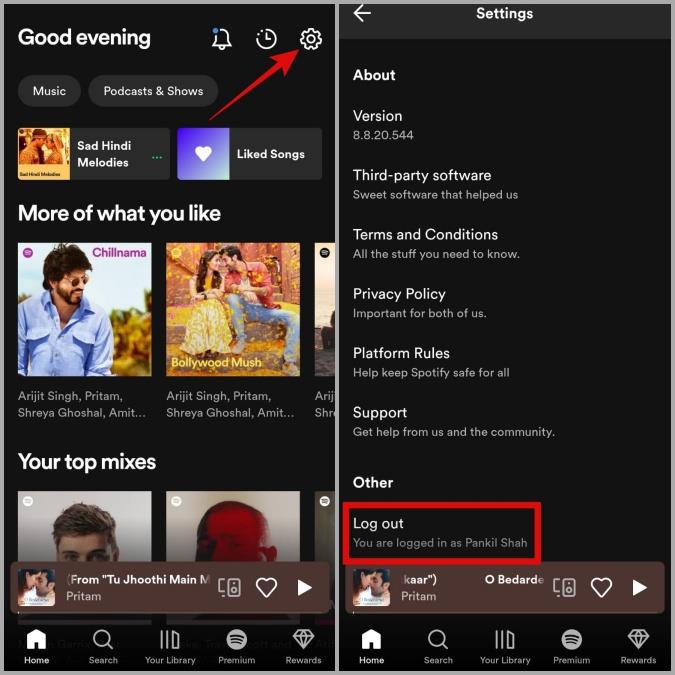The width and height of the screenshot is (675, 675).
Task: Open the Chillnama playlist cover
Action: [85, 310]
